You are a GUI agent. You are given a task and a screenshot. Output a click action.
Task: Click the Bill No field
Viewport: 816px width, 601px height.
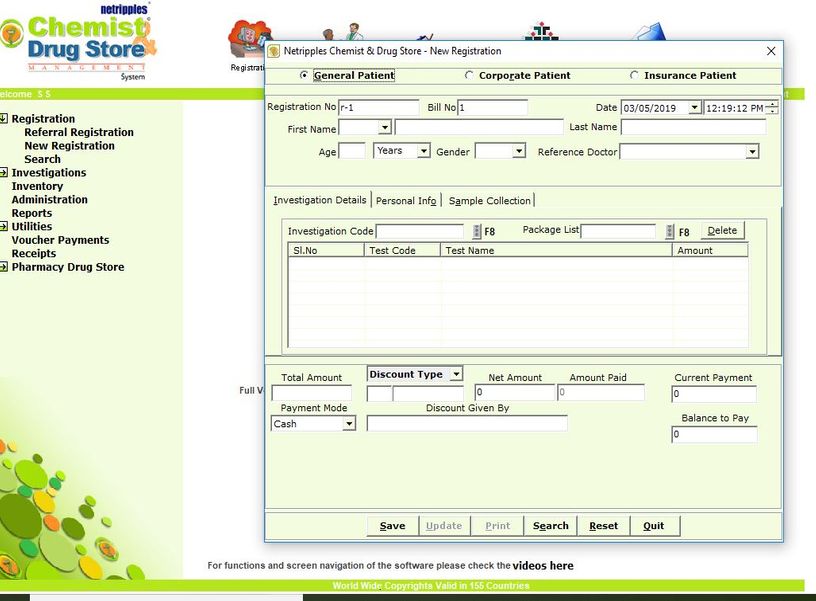pos(492,108)
